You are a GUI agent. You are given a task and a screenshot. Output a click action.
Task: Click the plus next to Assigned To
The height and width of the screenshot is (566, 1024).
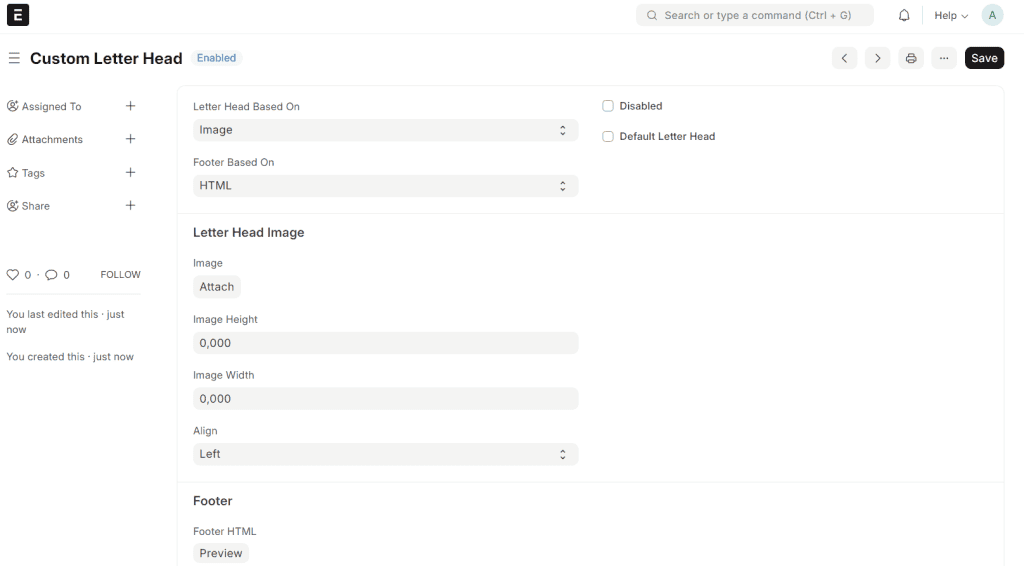coord(130,106)
